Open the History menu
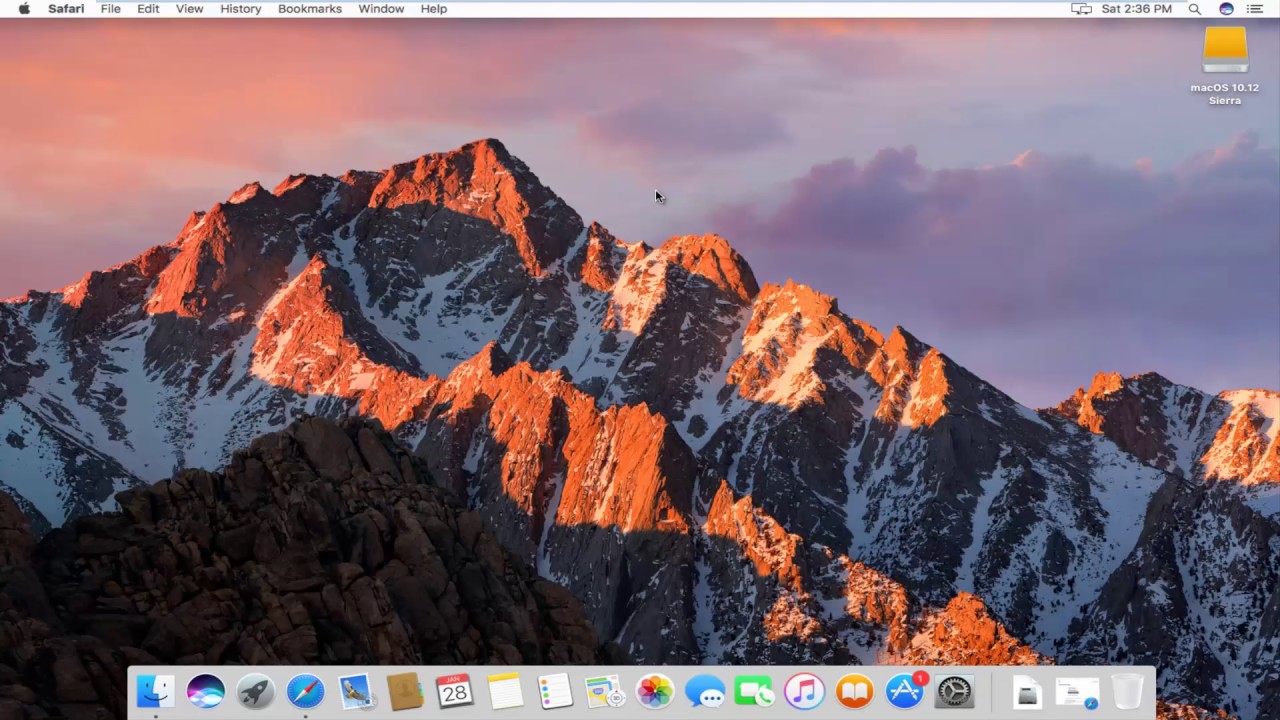This screenshot has height=720, width=1280. pos(240,9)
